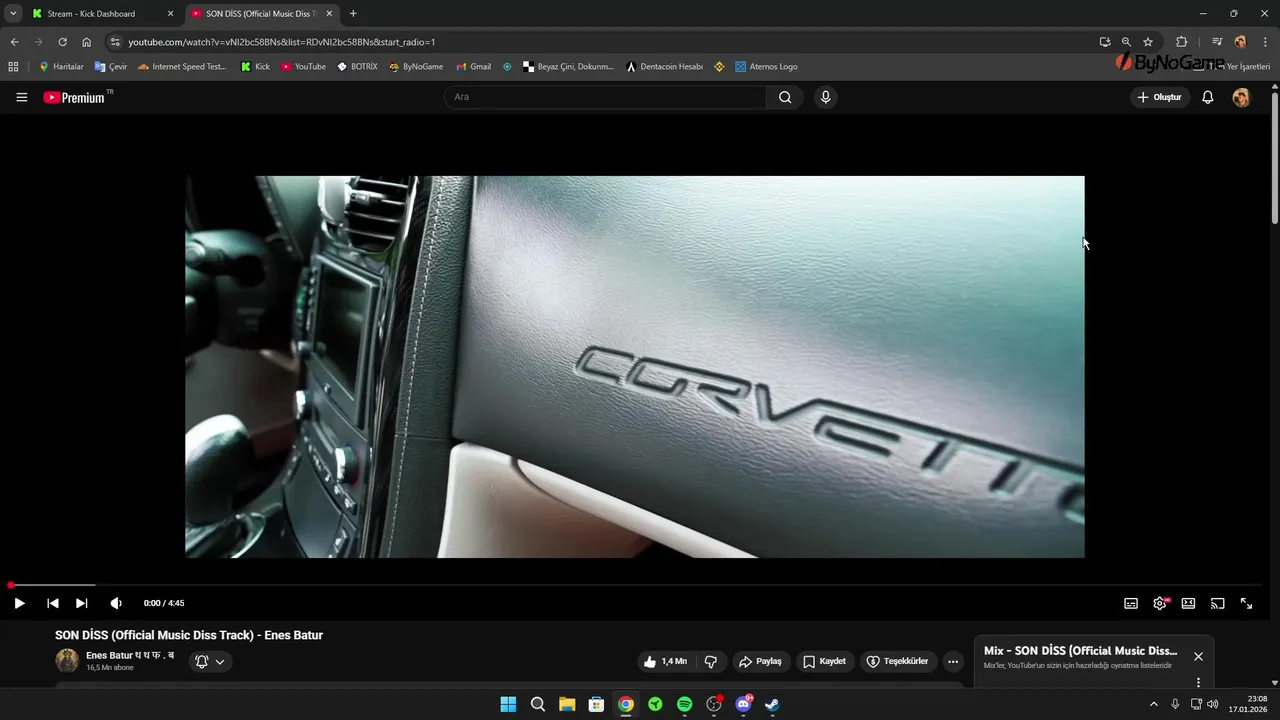
Task: Open the BOTRIX bookmark
Action: 357,67
